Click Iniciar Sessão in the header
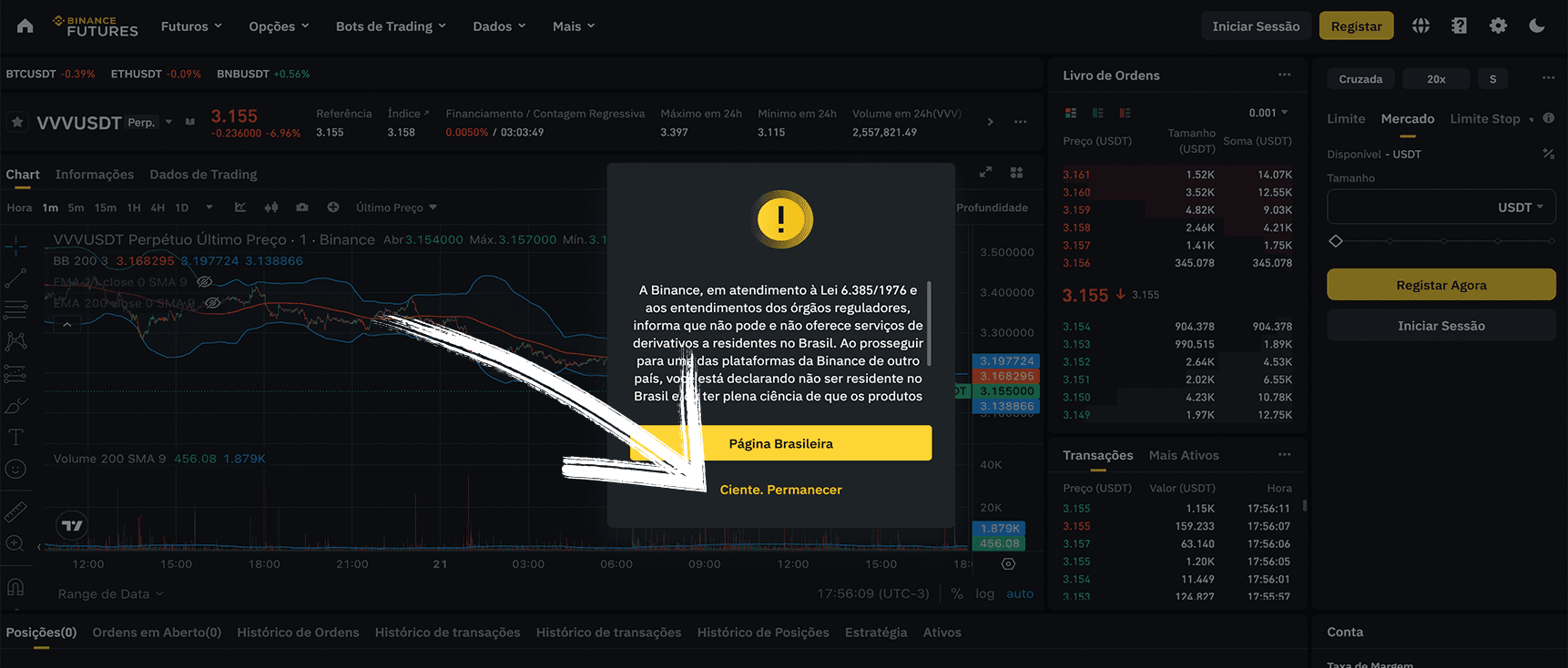1568x668 pixels. pyautogui.click(x=1256, y=25)
